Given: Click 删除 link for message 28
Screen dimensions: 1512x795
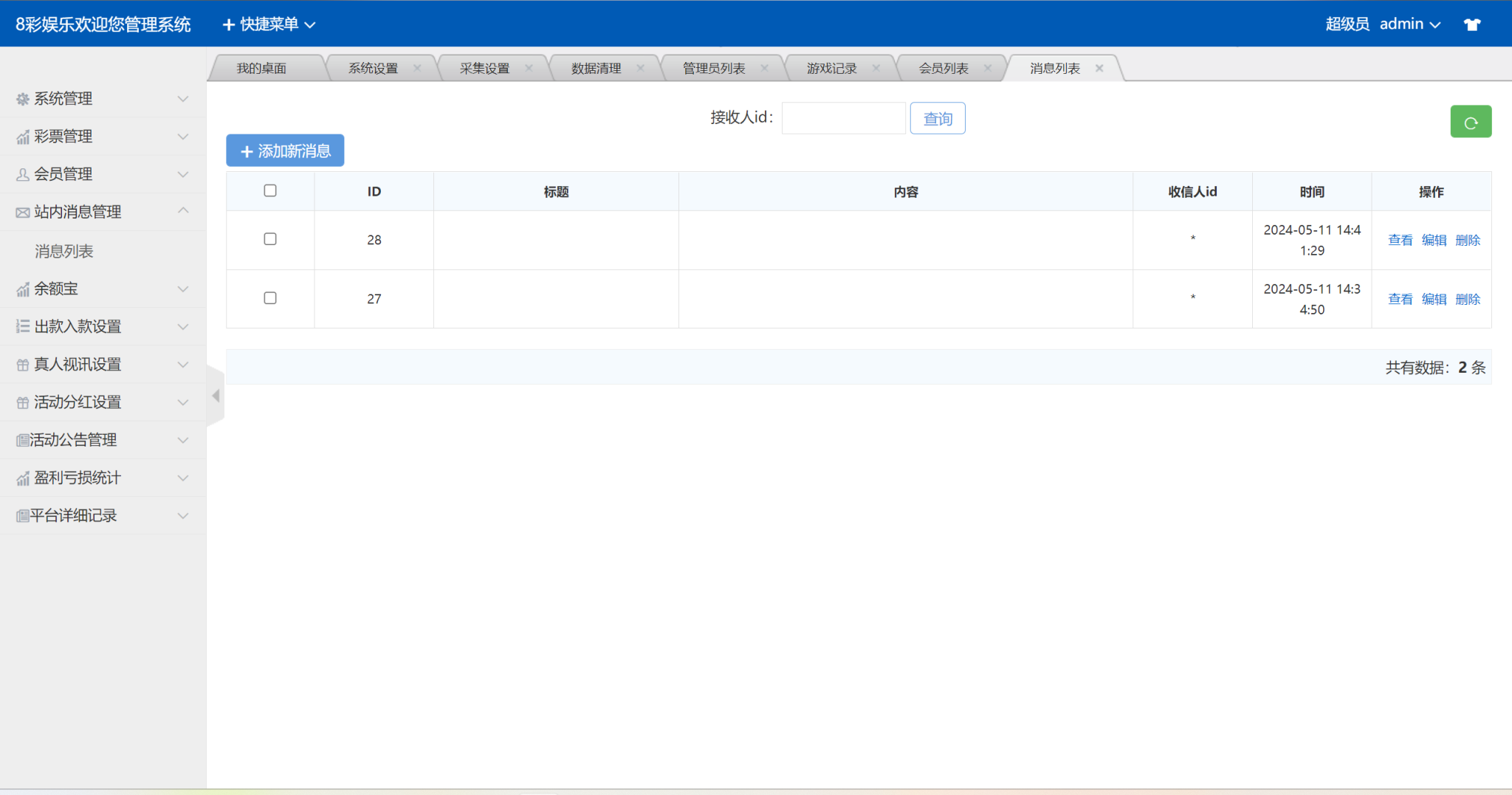Looking at the screenshot, I should coord(1467,240).
